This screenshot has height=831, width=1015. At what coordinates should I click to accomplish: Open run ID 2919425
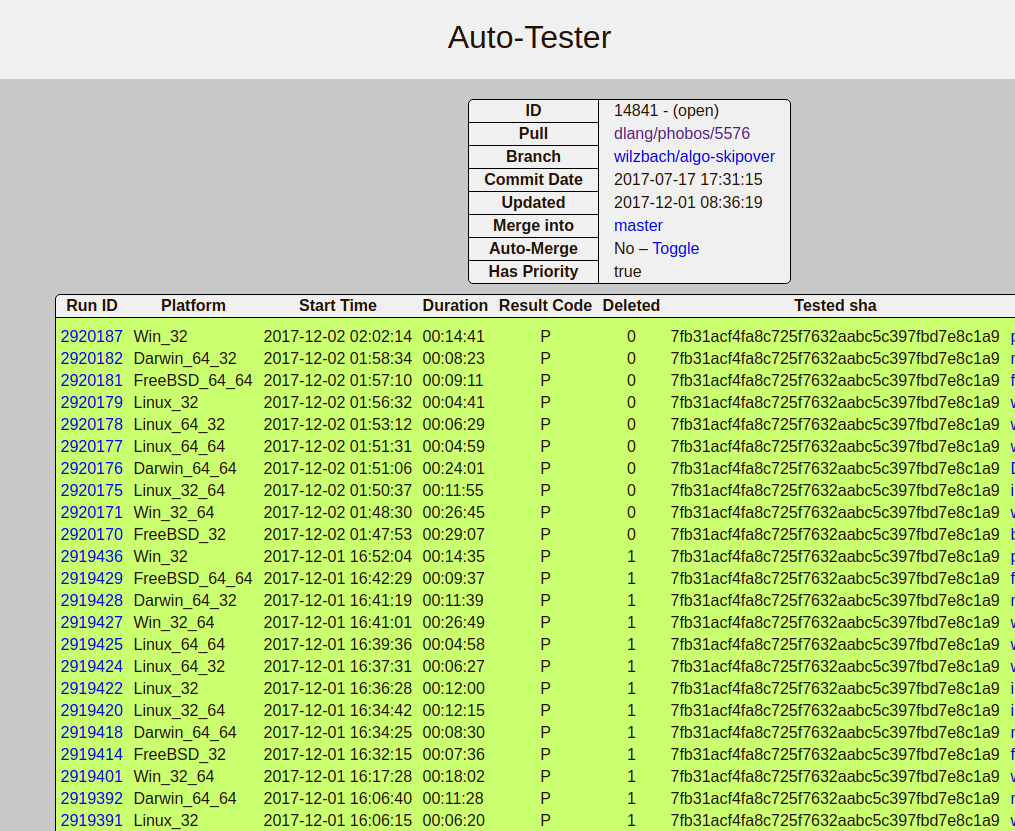(92, 645)
